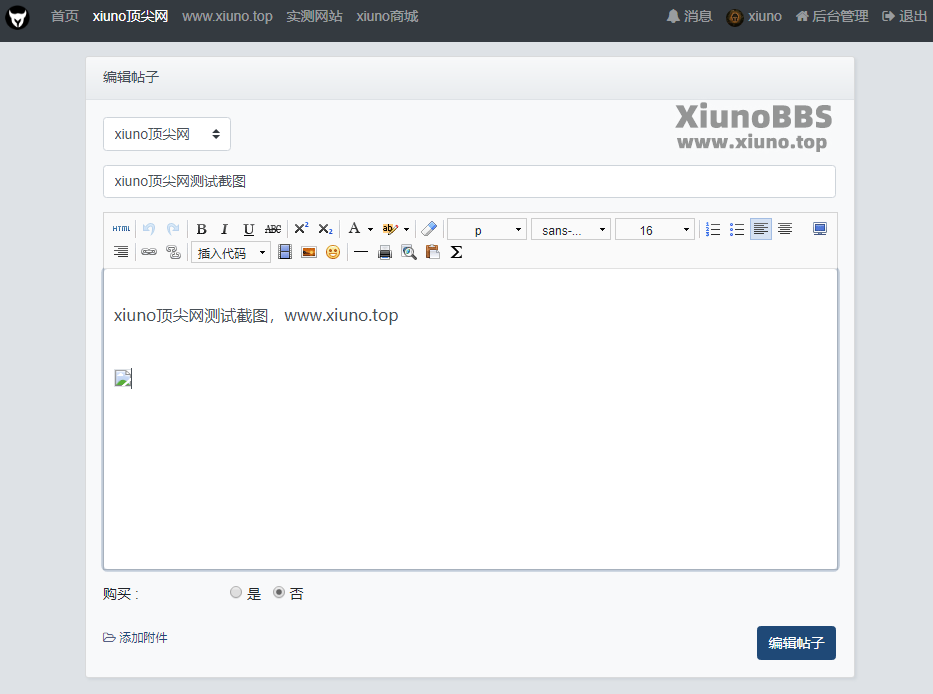
Task: Focus the post title input field
Action: (x=469, y=182)
